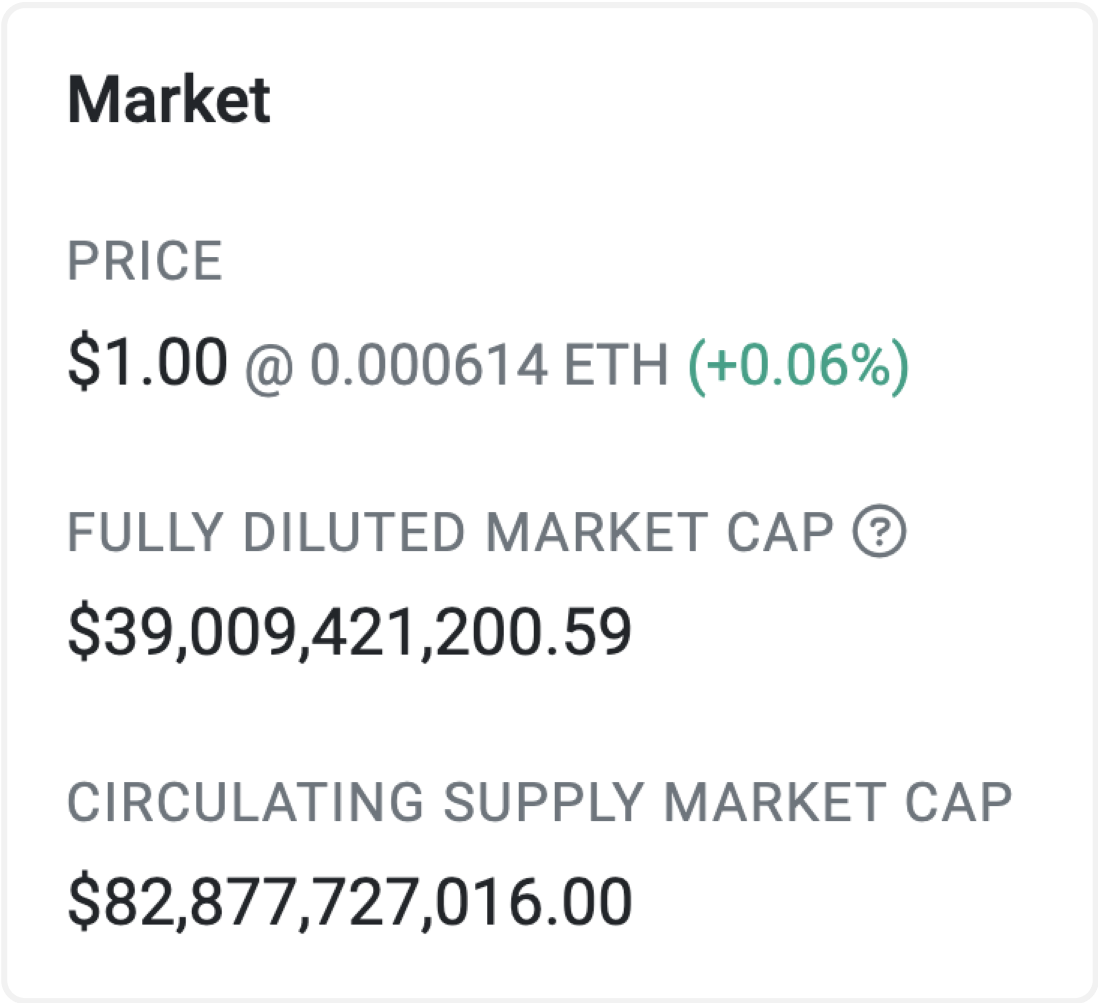Click the word FULLY in the label
The image size is (1098, 1003).
coord(146,532)
